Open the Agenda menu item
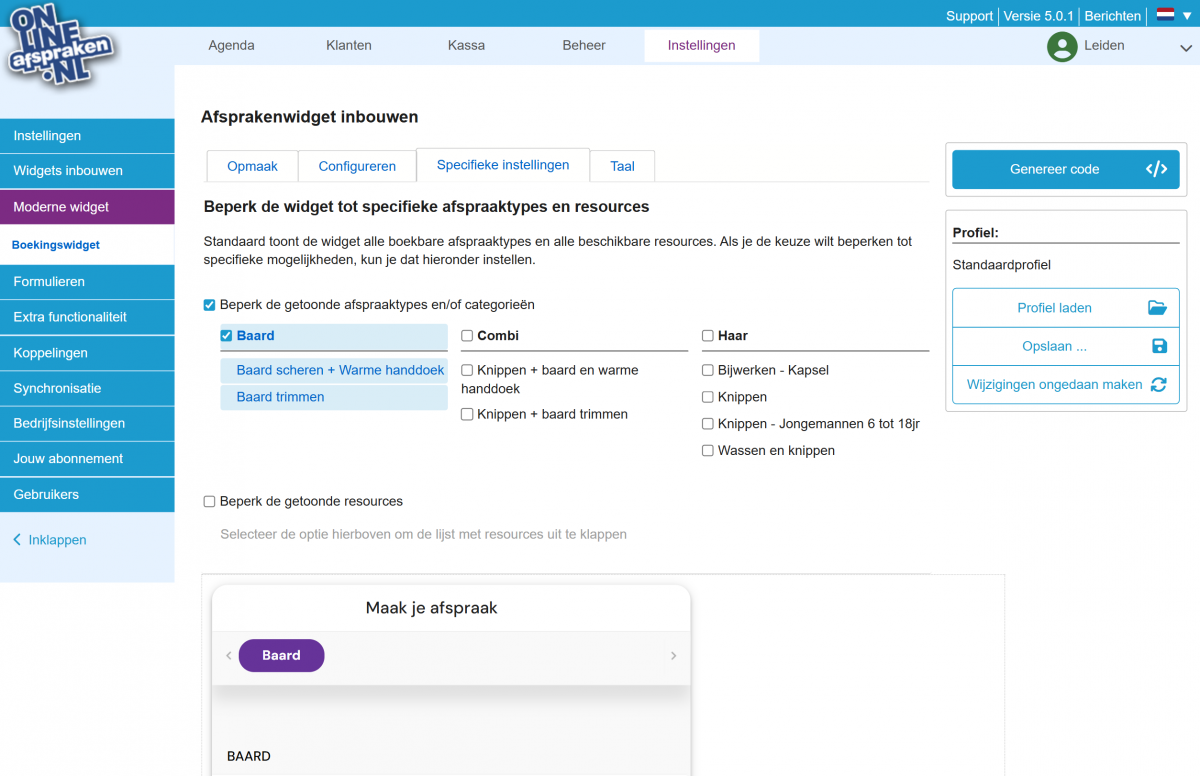 coord(231,45)
